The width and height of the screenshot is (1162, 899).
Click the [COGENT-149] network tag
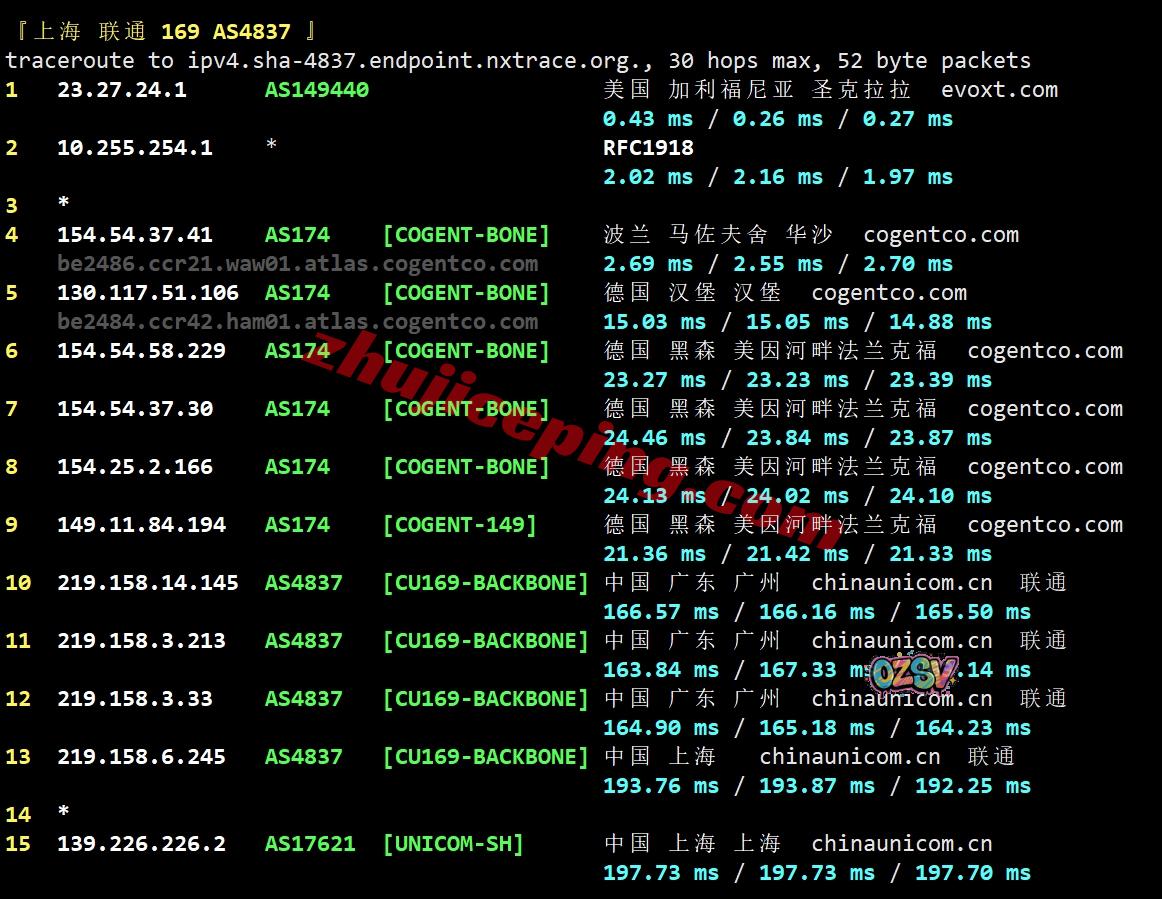point(459,525)
